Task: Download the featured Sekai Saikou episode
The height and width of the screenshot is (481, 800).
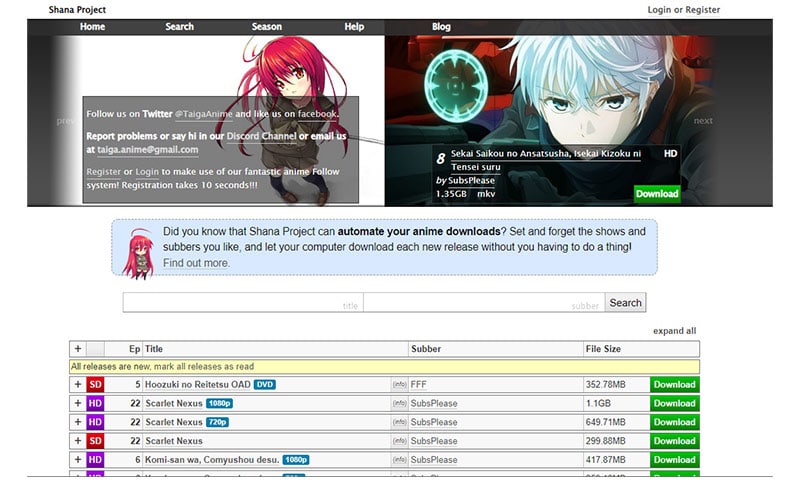Action: click(657, 194)
